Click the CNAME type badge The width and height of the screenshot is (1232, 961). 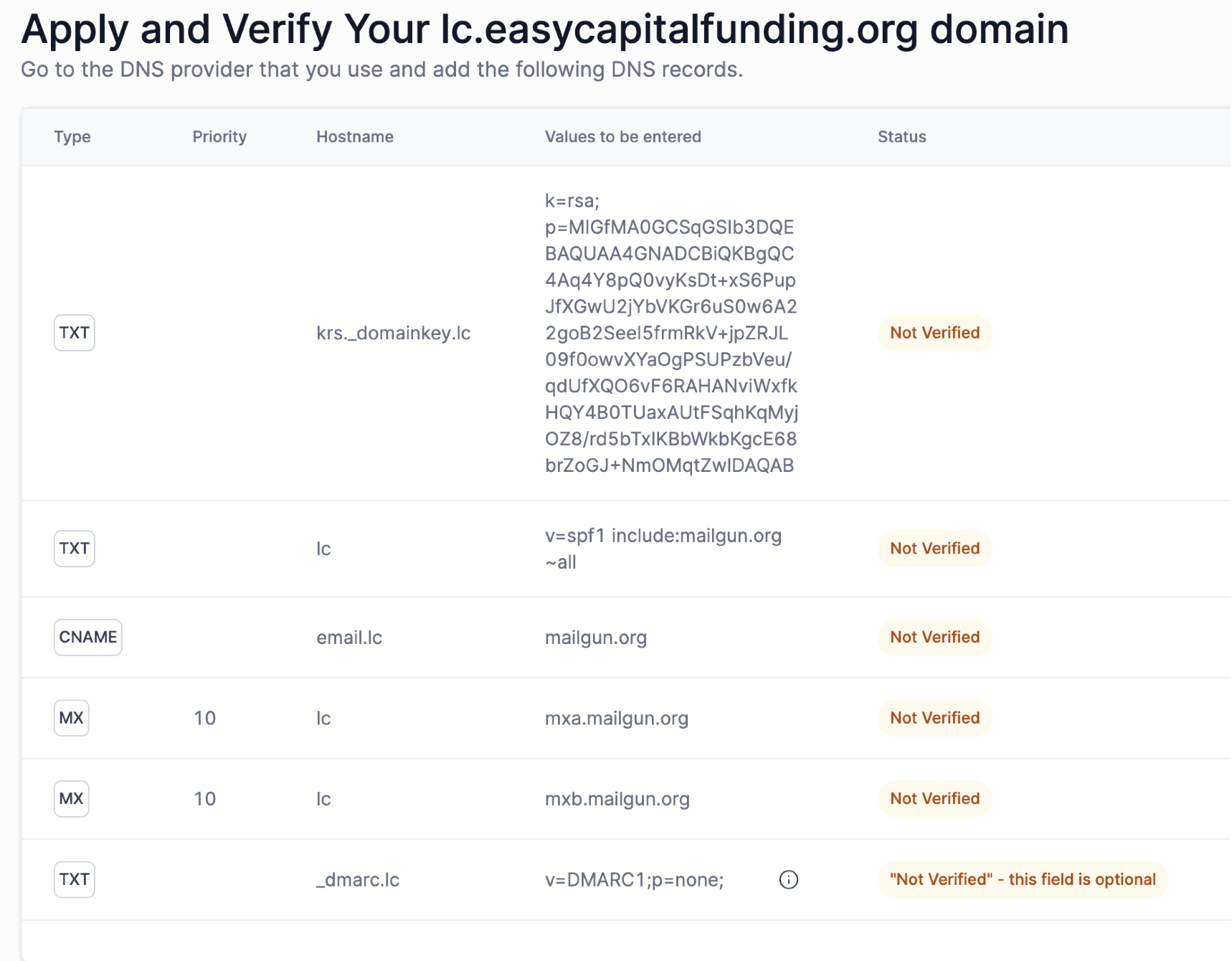coord(87,637)
